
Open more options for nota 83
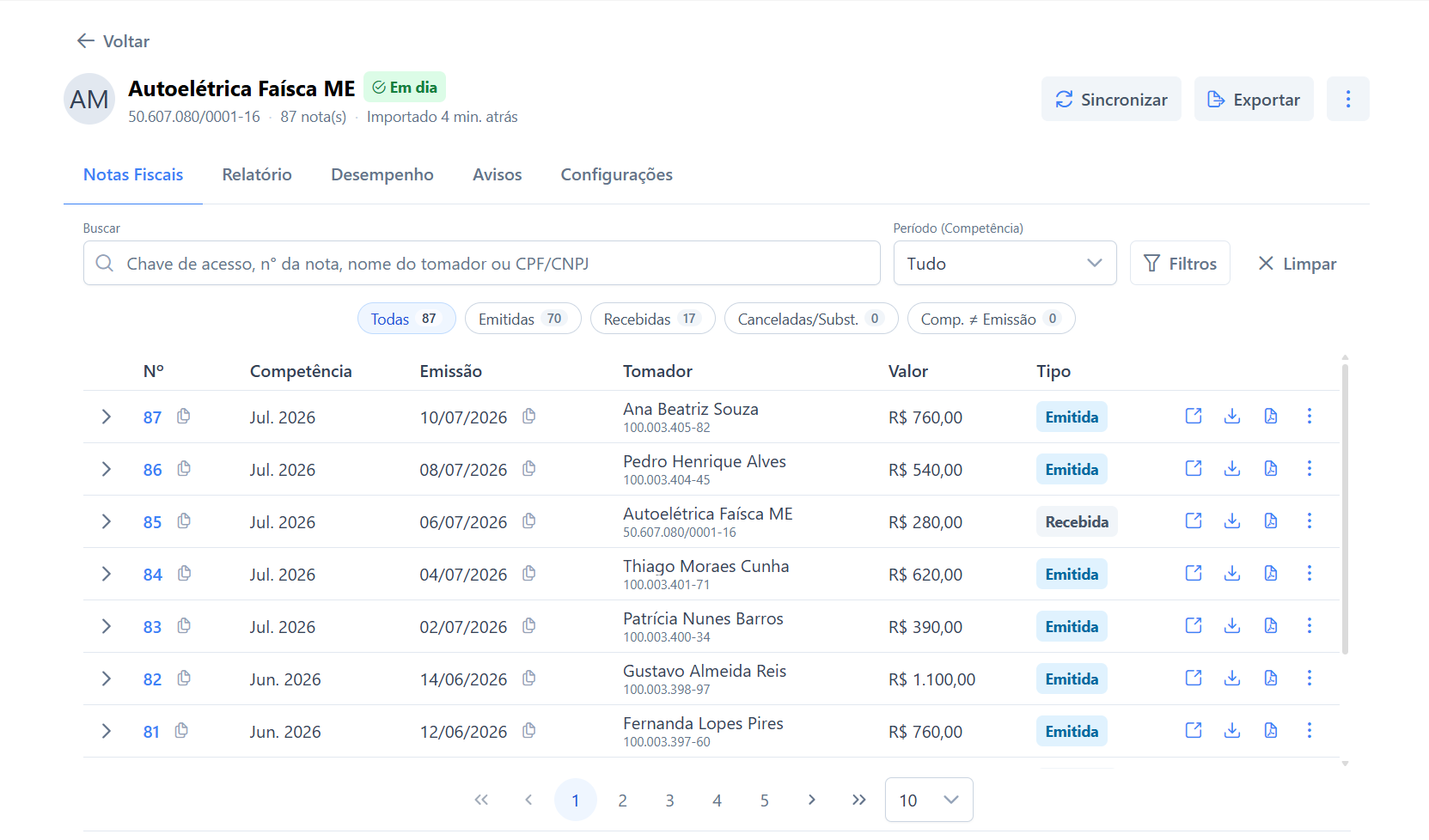pyautogui.click(x=1310, y=626)
